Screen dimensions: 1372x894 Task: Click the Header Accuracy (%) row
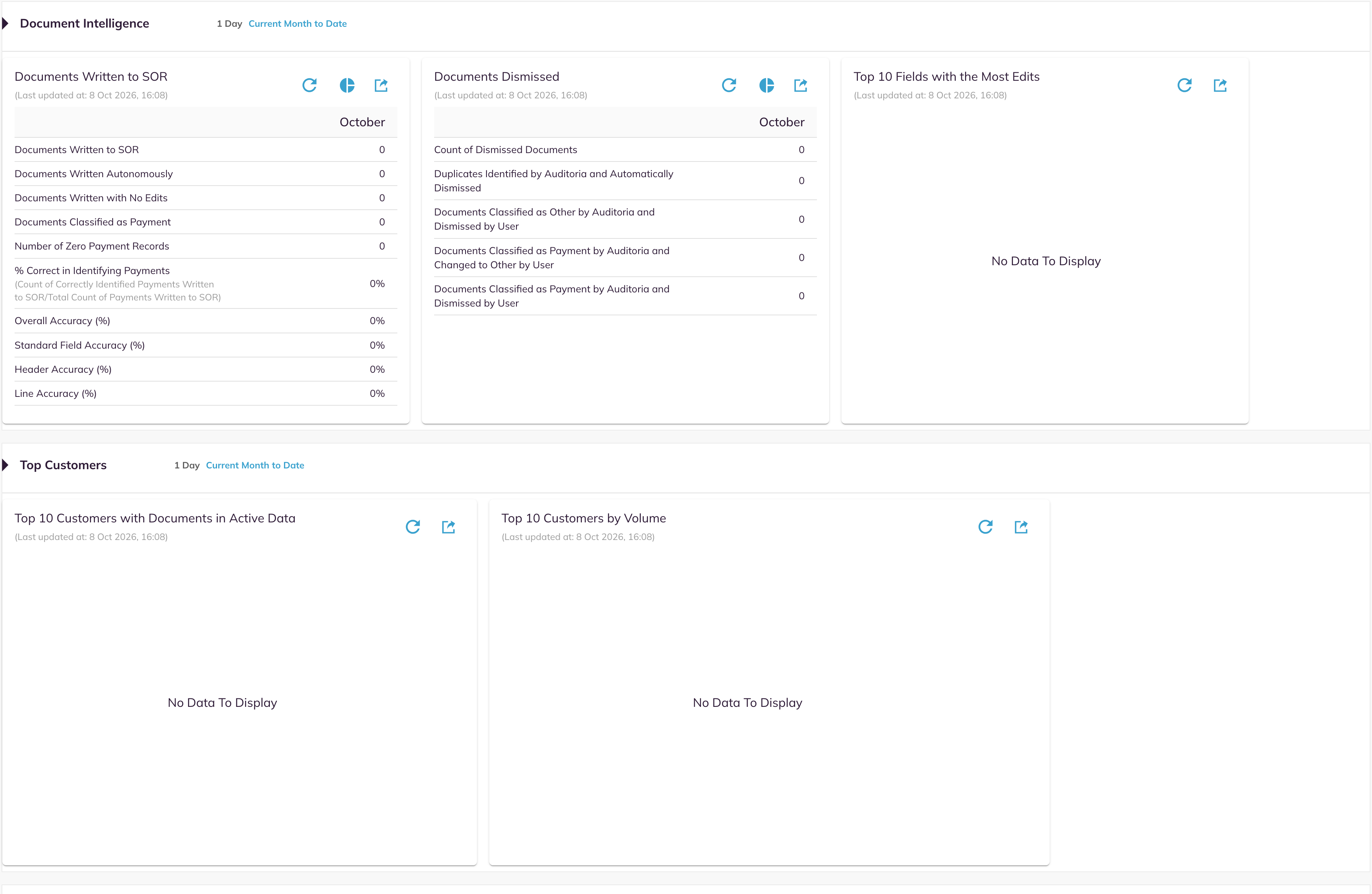click(x=206, y=369)
